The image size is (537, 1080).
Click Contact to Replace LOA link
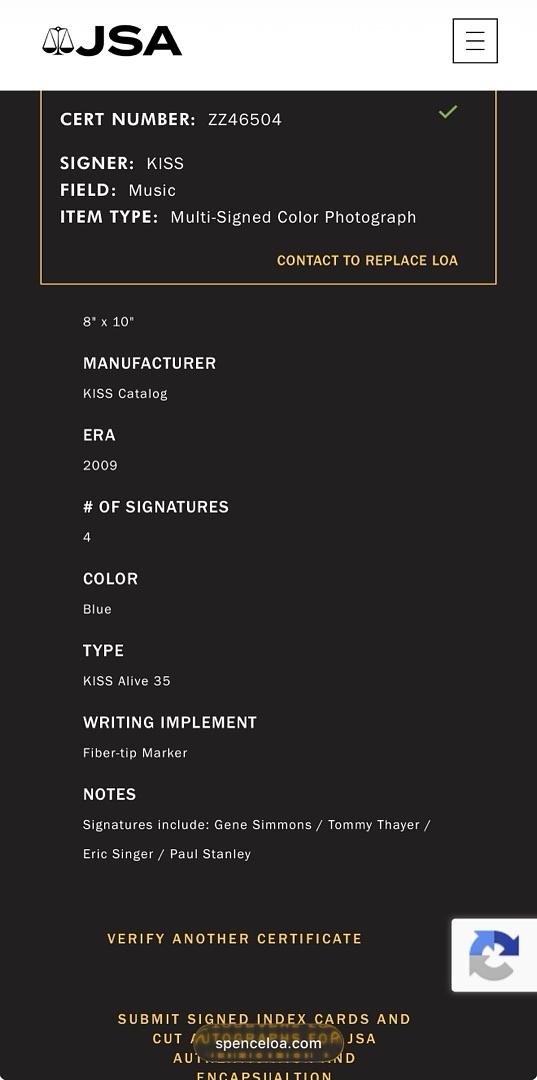[367, 260]
